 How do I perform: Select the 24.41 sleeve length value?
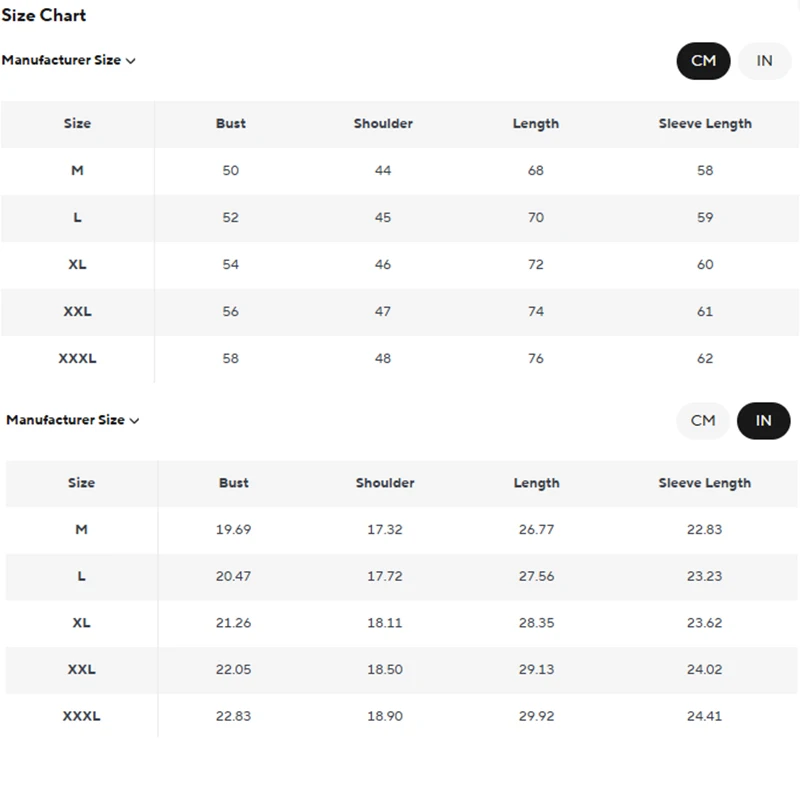click(x=705, y=716)
